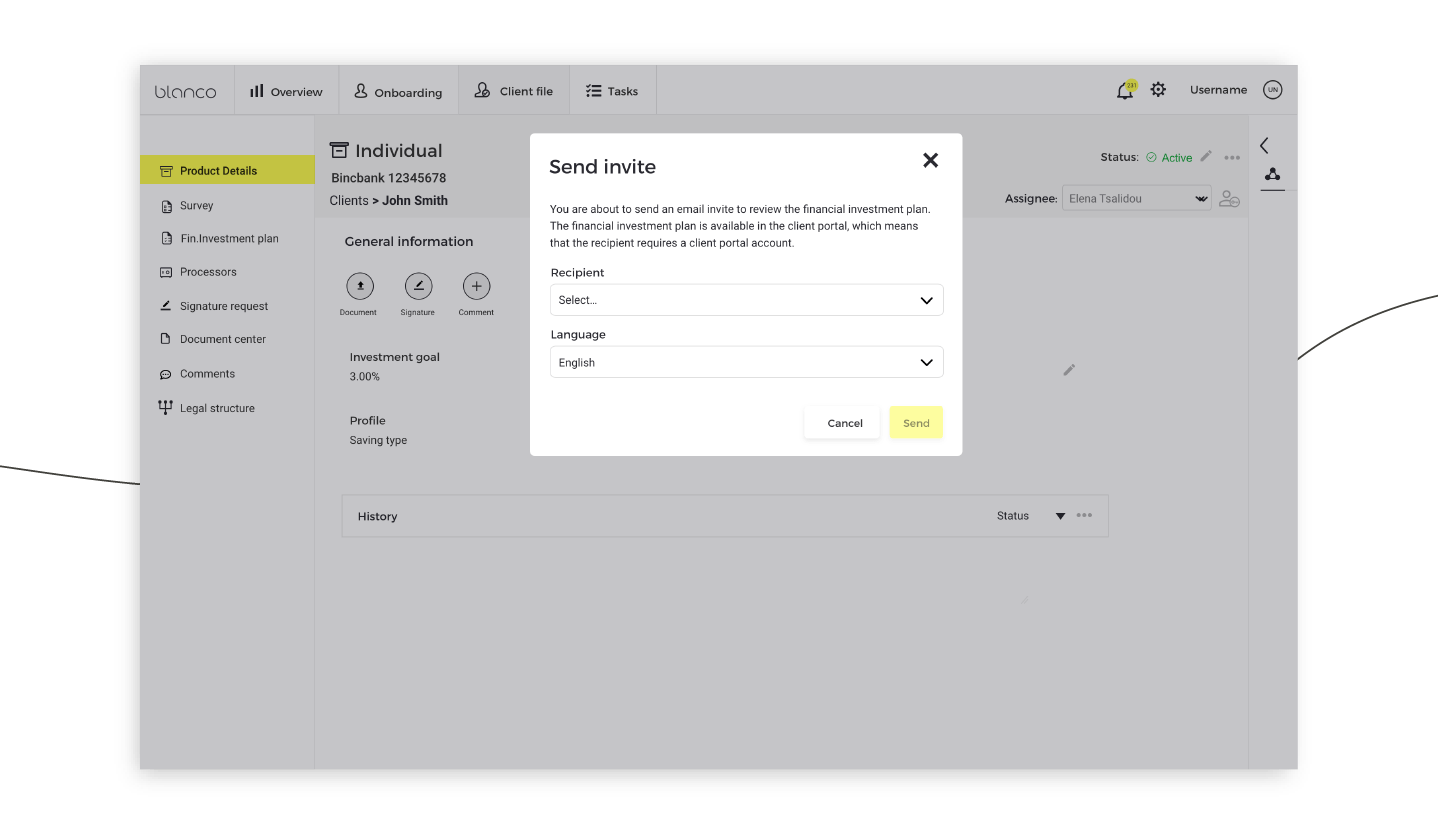Click the Document upload icon

[359, 287]
